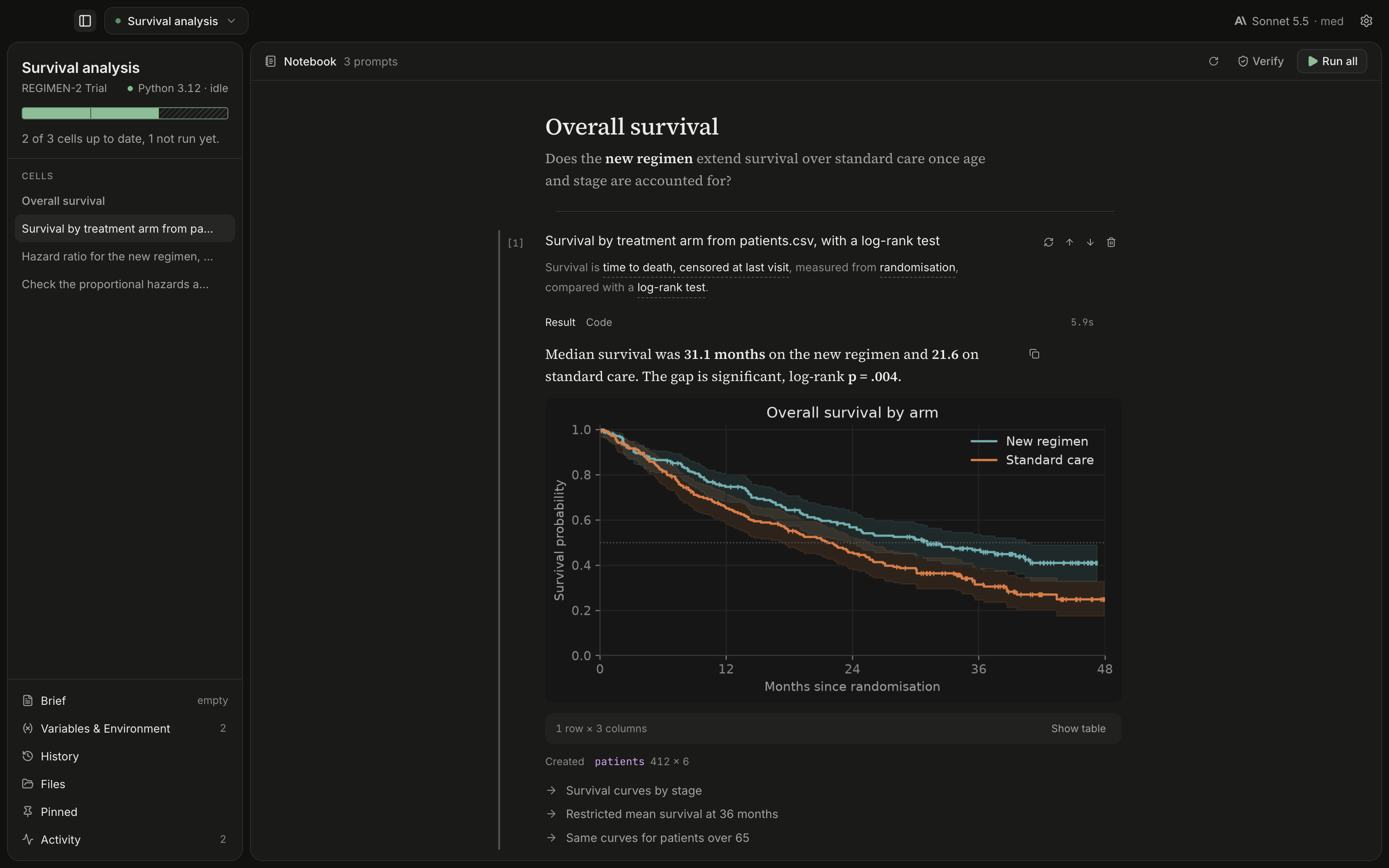Click the patients variable chip
Viewport: 1389px width, 868px height.
coord(619,762)
